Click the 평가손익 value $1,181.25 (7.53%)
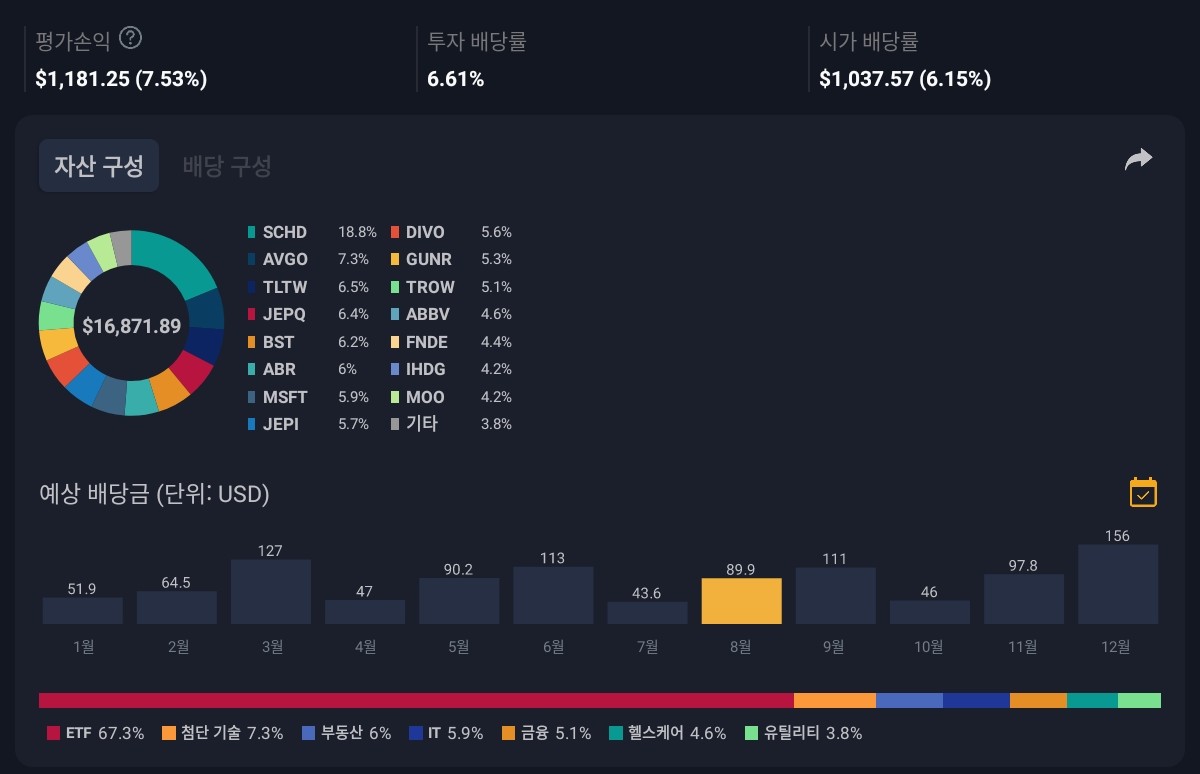Screen dimensions: 1200x774 pyautogui.click(x=121, y=79)
